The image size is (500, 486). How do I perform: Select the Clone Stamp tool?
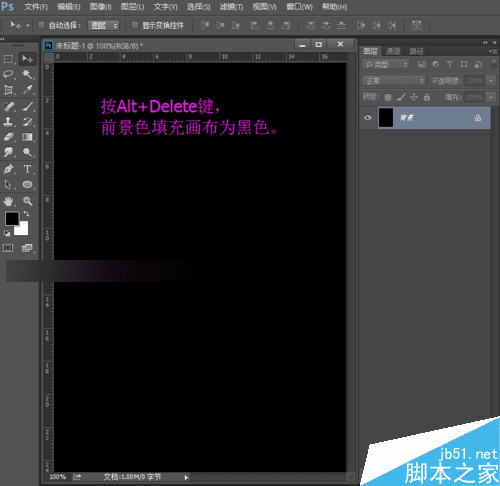pos(8,122)
